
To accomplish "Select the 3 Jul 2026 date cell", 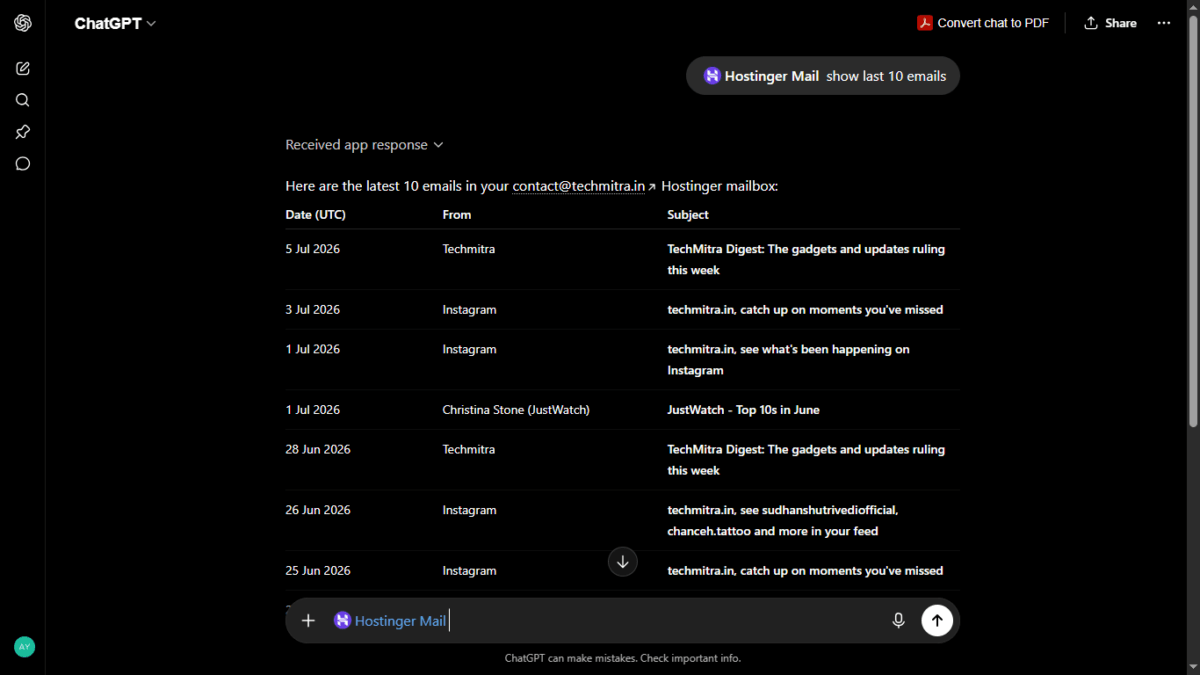I will point(312,310).
